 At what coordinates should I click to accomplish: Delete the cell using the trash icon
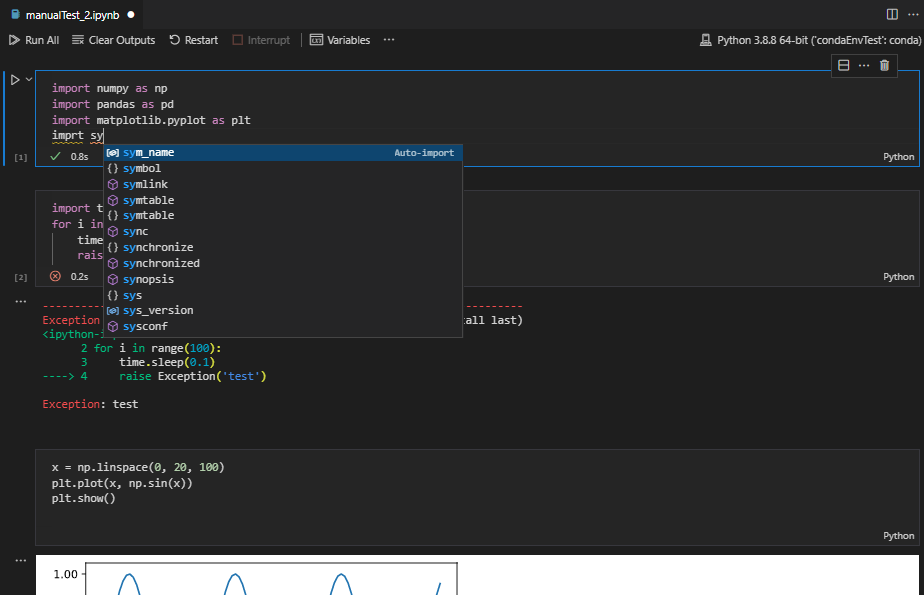884,64
